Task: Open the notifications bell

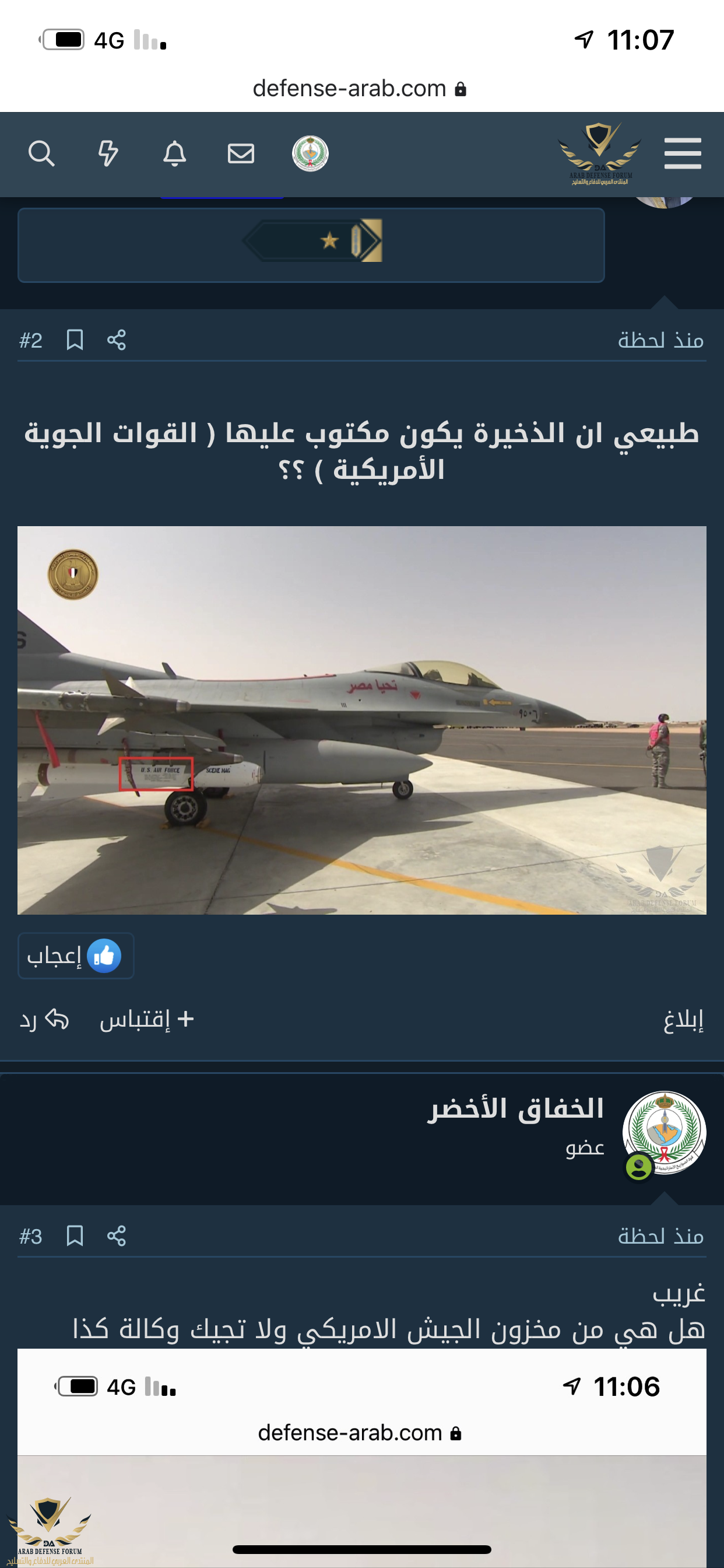Action: [x=175, y=153]
